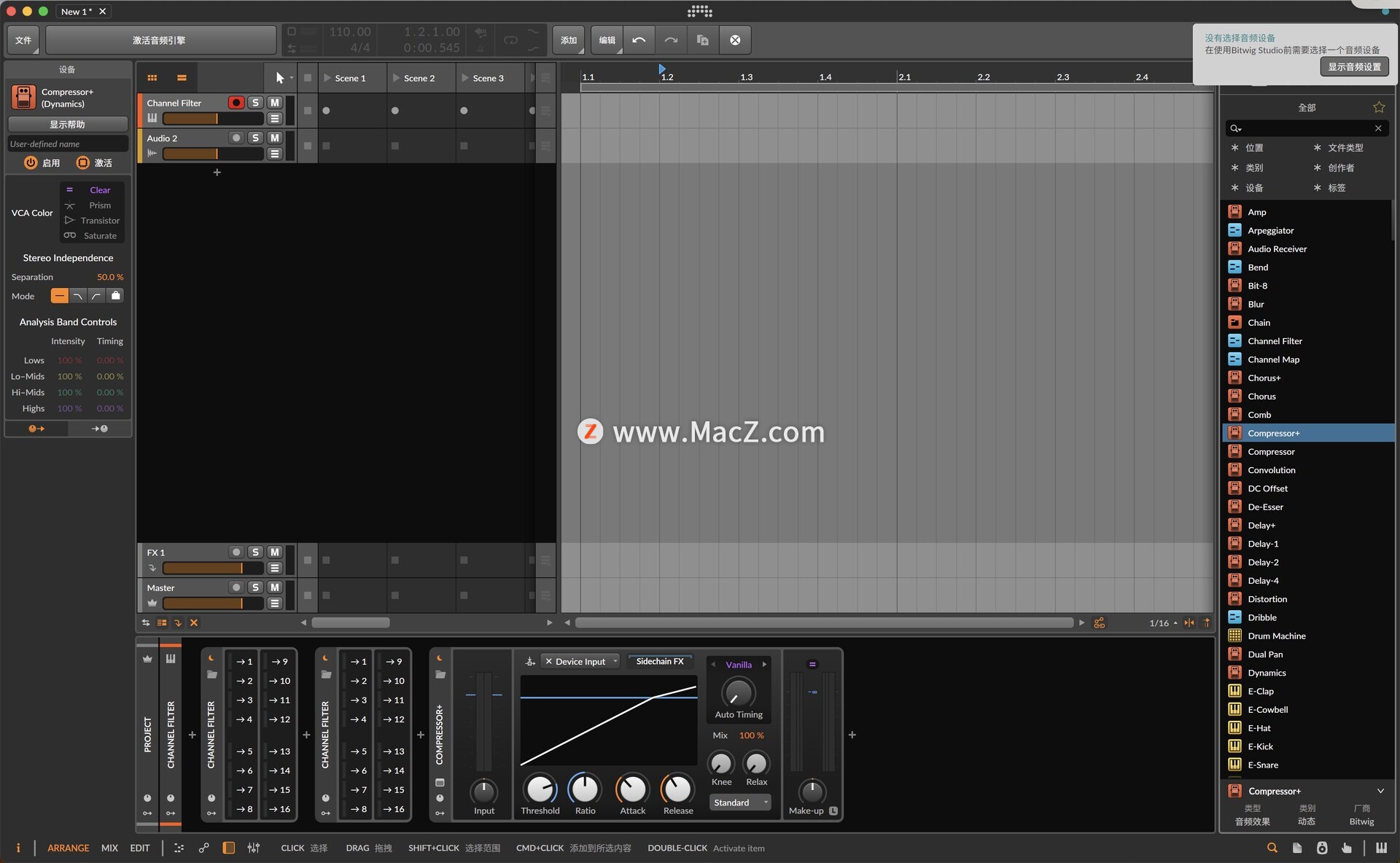
Task: Toggle the device panel orange icon
Action: point(228,848)
